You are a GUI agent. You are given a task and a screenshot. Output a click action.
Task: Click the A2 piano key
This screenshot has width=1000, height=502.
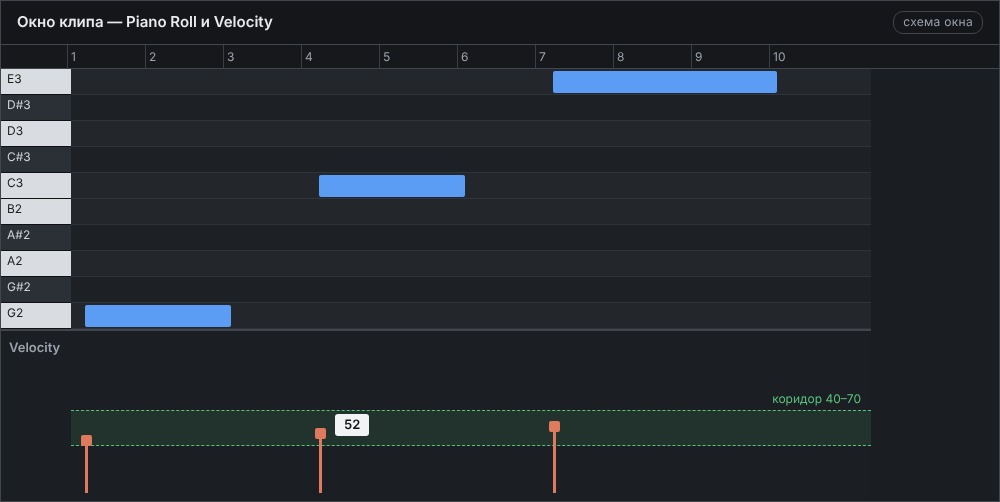pyautogui.click(x=36, y=264)
